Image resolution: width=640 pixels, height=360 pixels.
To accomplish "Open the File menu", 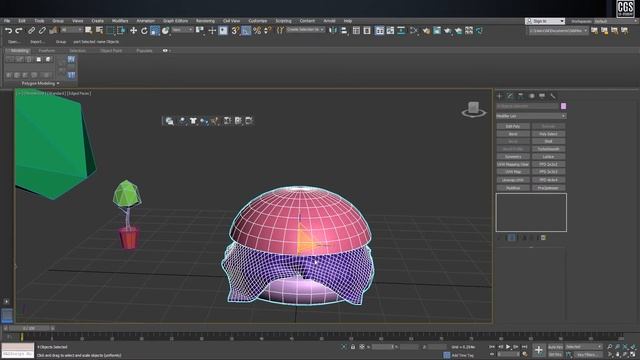I will [7, 21].
